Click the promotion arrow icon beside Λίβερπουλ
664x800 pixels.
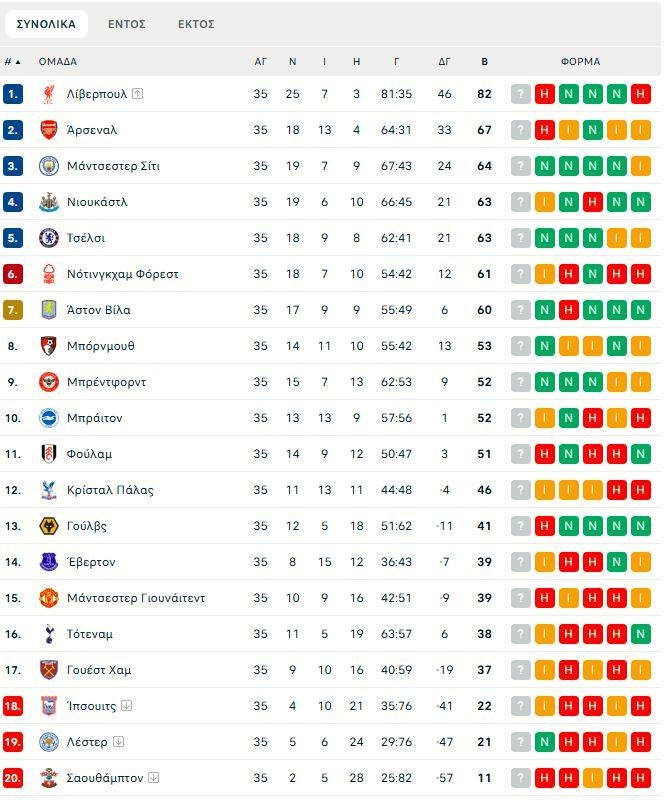138,94
